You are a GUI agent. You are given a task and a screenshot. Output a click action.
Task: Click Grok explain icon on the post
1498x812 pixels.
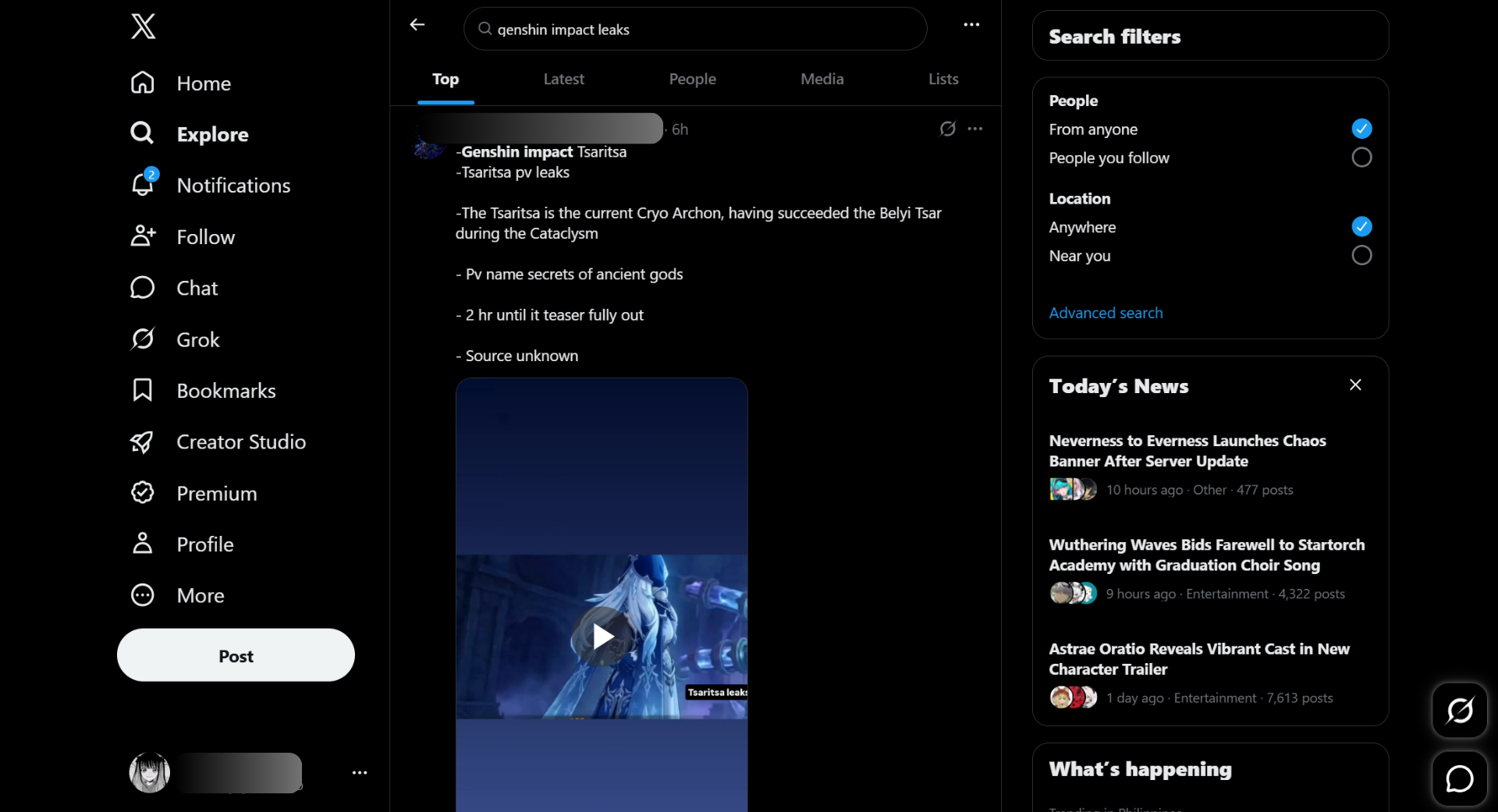coord(947,129)
